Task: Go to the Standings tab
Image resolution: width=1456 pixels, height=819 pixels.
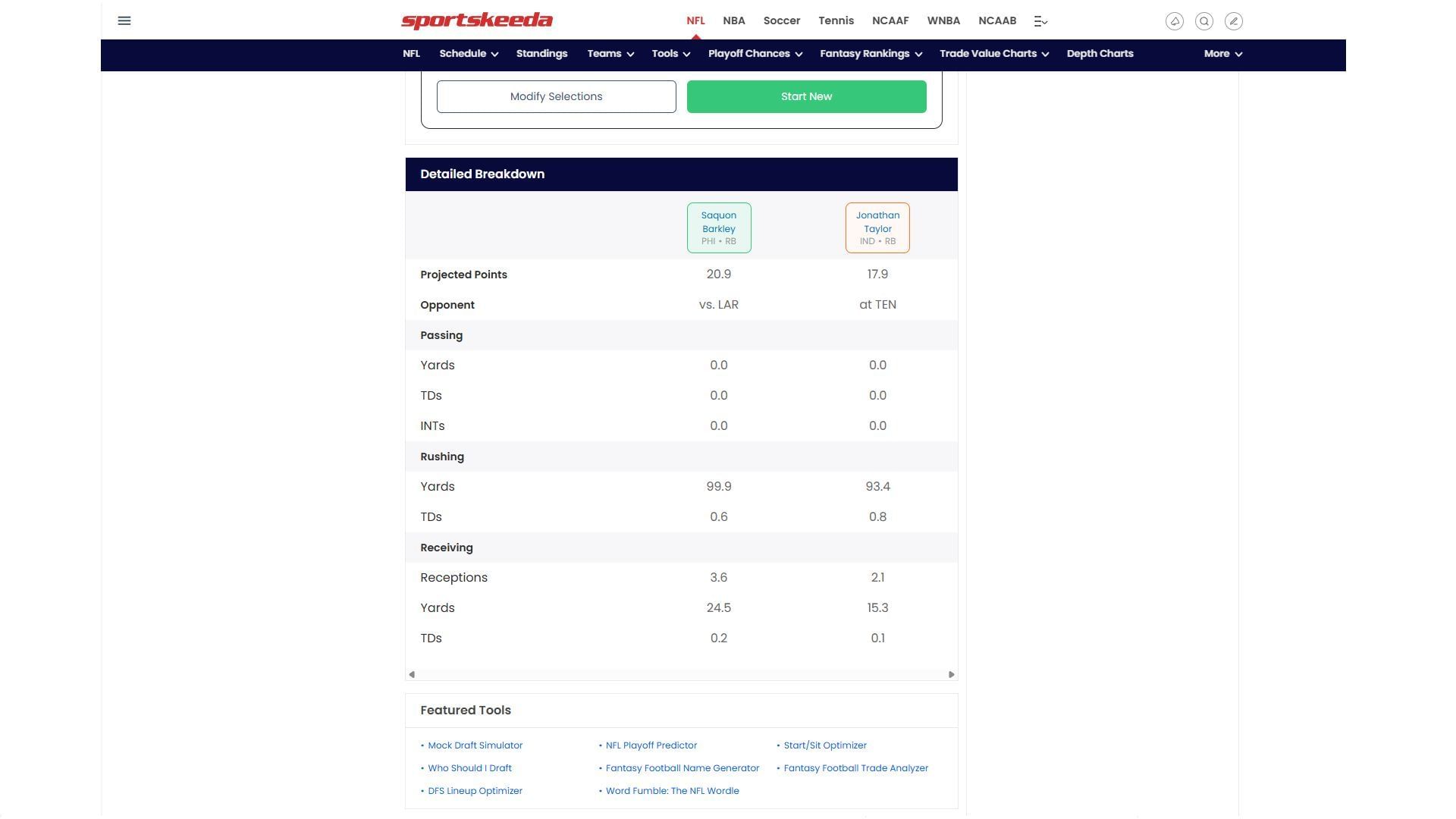Action: tap(541, 54)
